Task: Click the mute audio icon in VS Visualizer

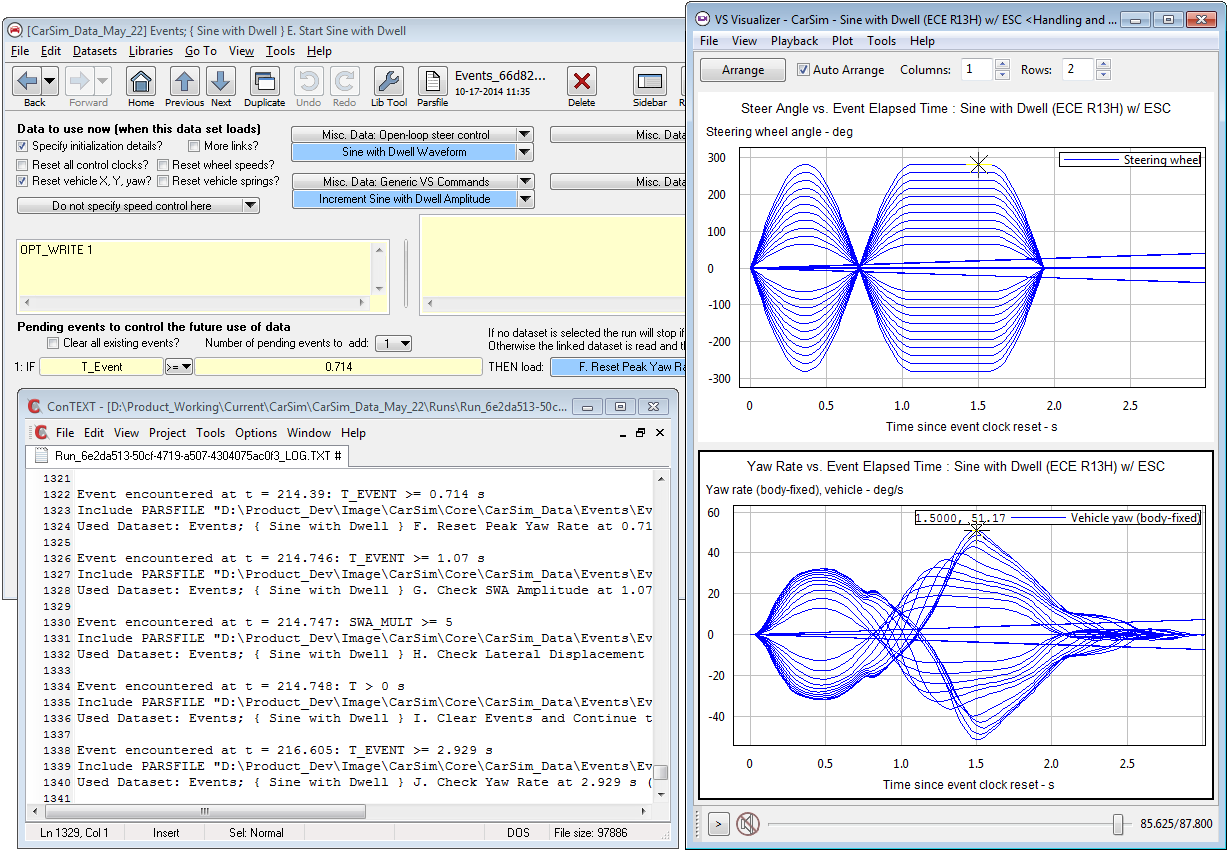Action: pyautogui.click(x=746, y=824)
